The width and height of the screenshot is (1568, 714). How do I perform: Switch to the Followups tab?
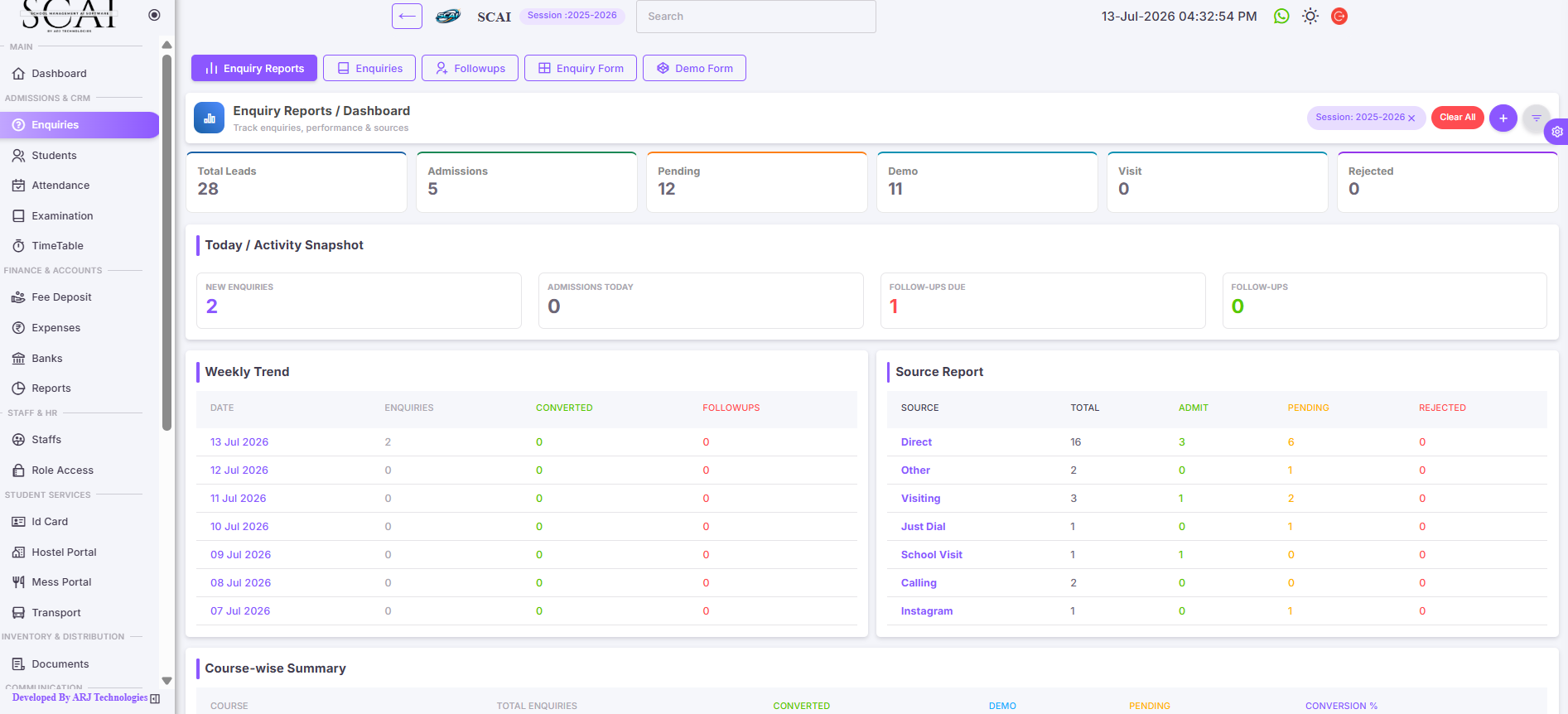pos(470,68)
